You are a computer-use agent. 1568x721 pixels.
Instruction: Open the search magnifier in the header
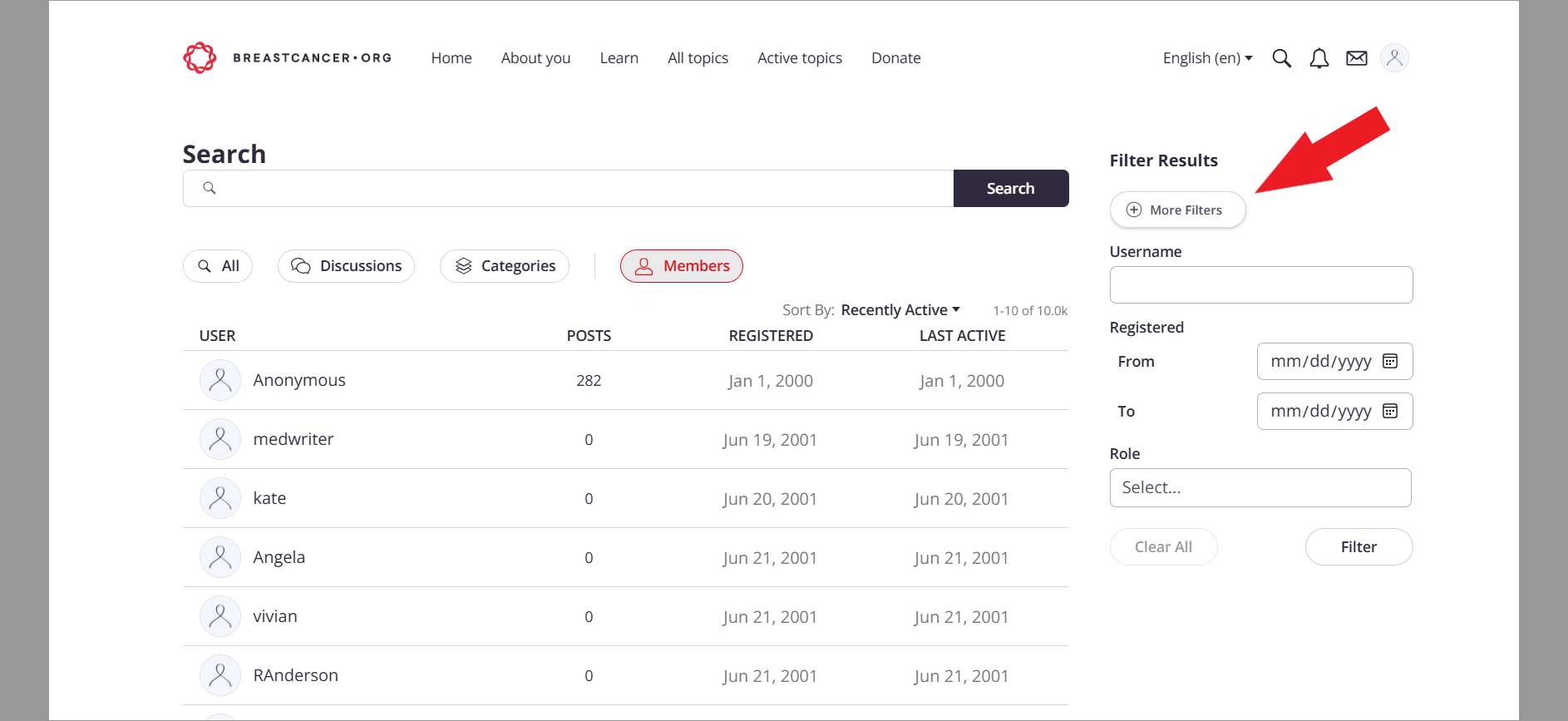click(x=1281, y=58)
